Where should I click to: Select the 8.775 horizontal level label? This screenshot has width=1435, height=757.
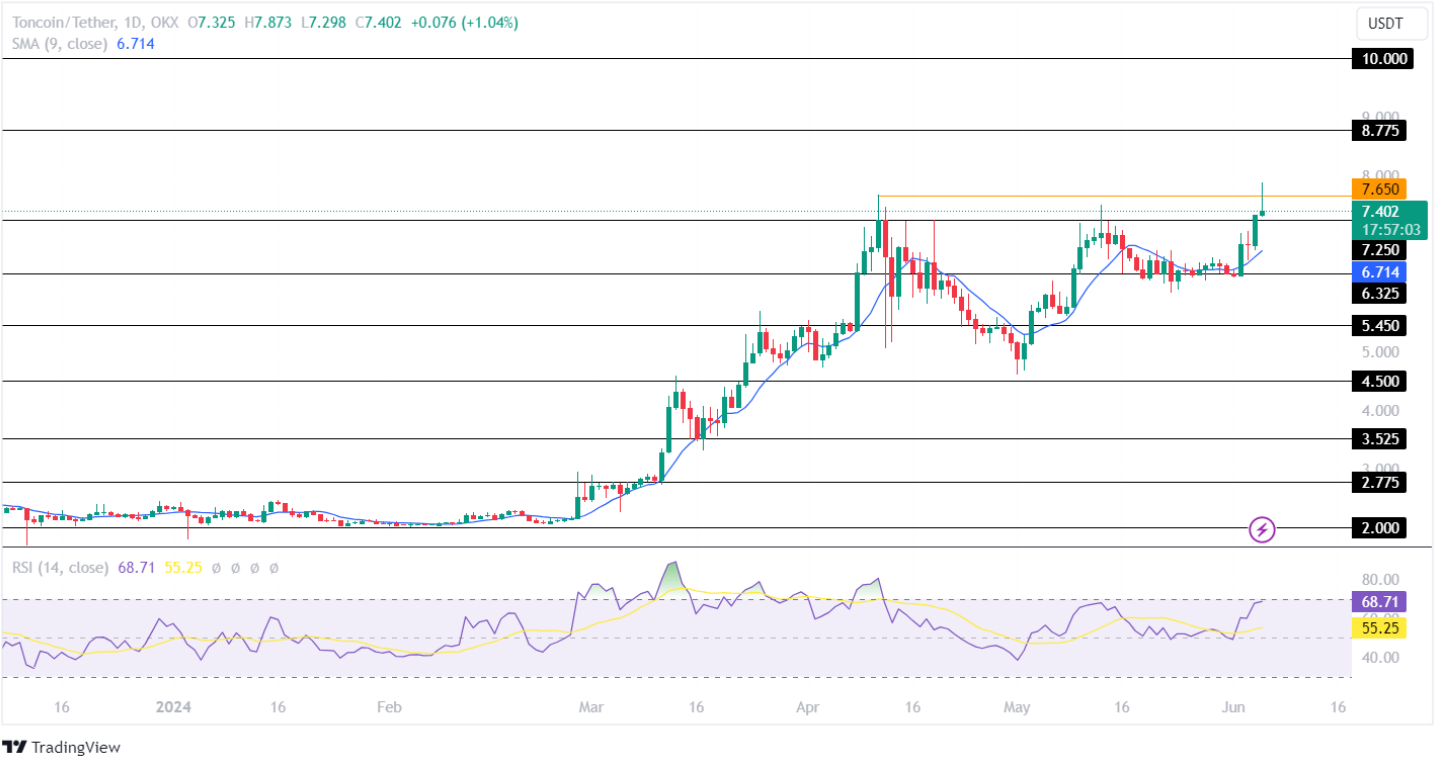pyautogui.click(x=1379, y=130)
